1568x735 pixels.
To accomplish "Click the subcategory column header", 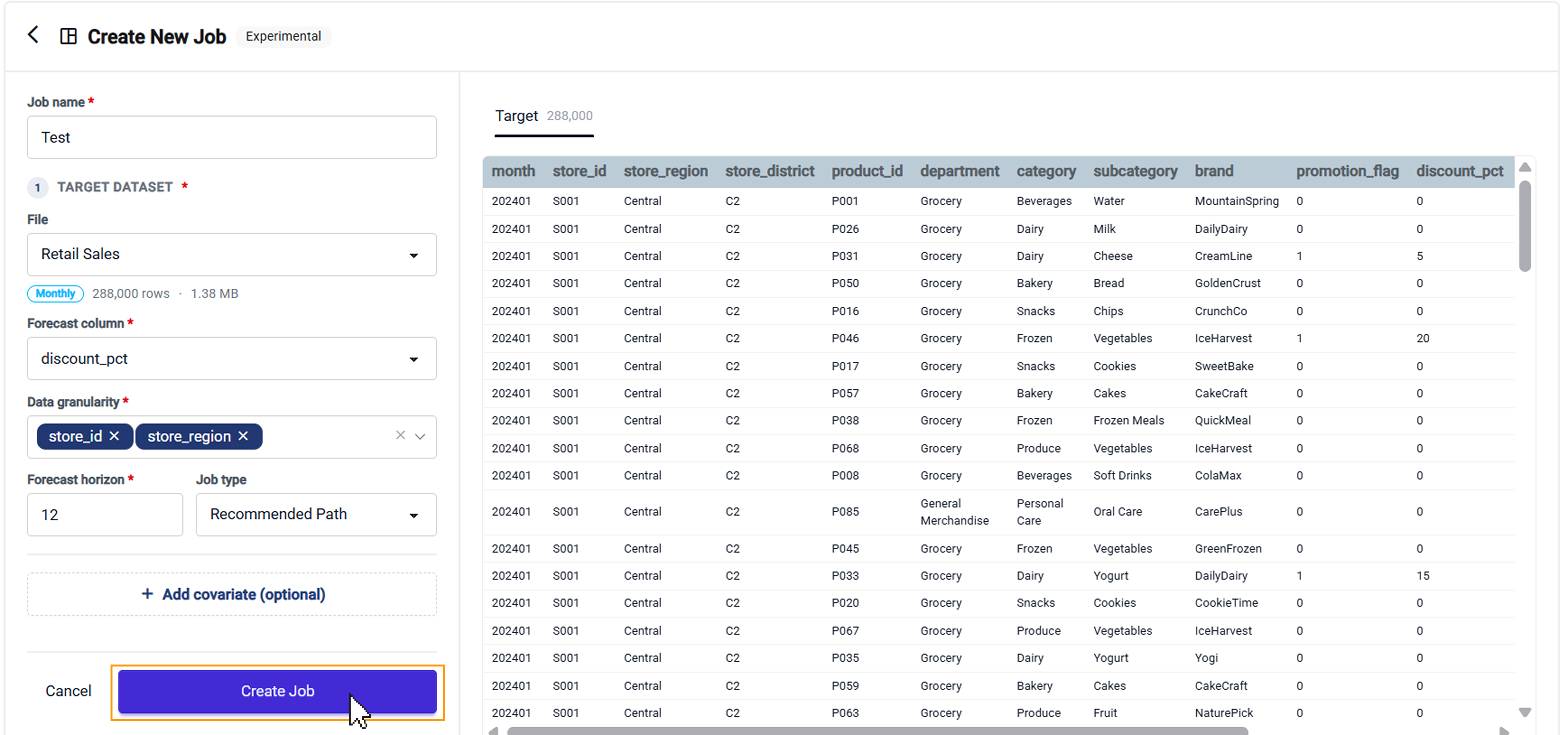I will coord(1135,171).
